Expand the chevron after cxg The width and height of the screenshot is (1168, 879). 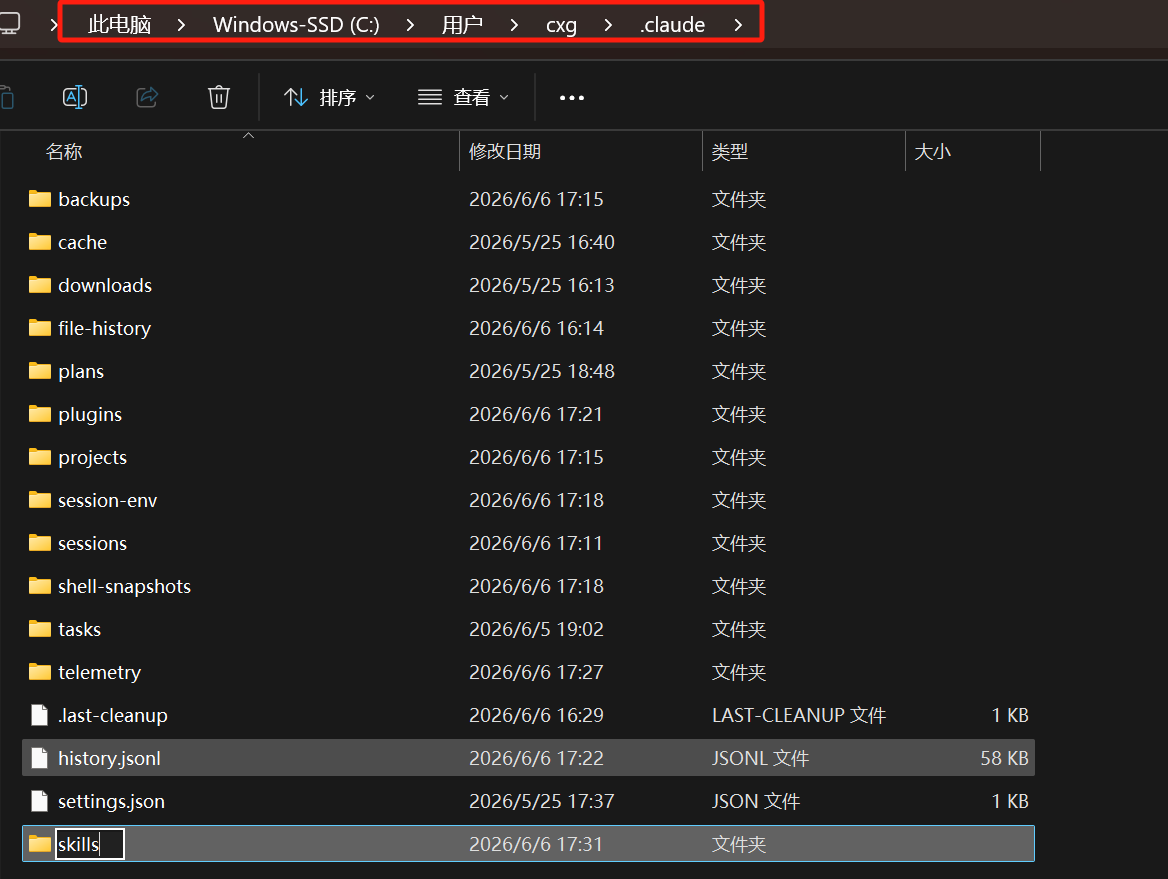(x=608, y=25)
